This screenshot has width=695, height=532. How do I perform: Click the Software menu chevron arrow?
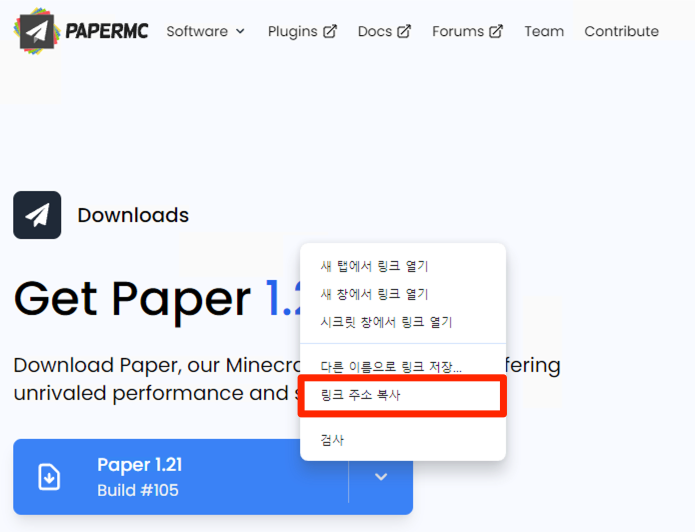click(x=240, y=31)
